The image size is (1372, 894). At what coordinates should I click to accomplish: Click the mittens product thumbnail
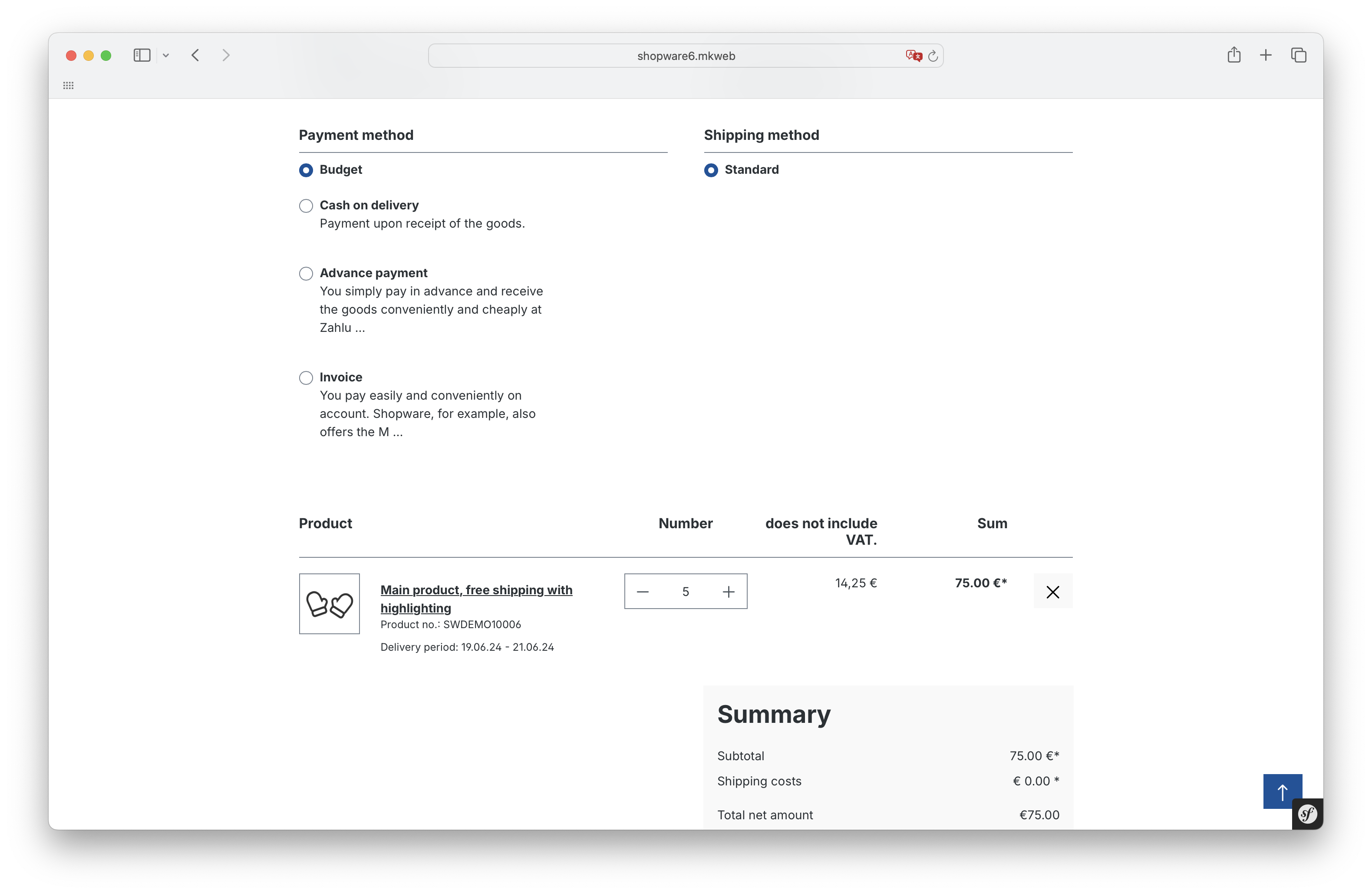329,604
